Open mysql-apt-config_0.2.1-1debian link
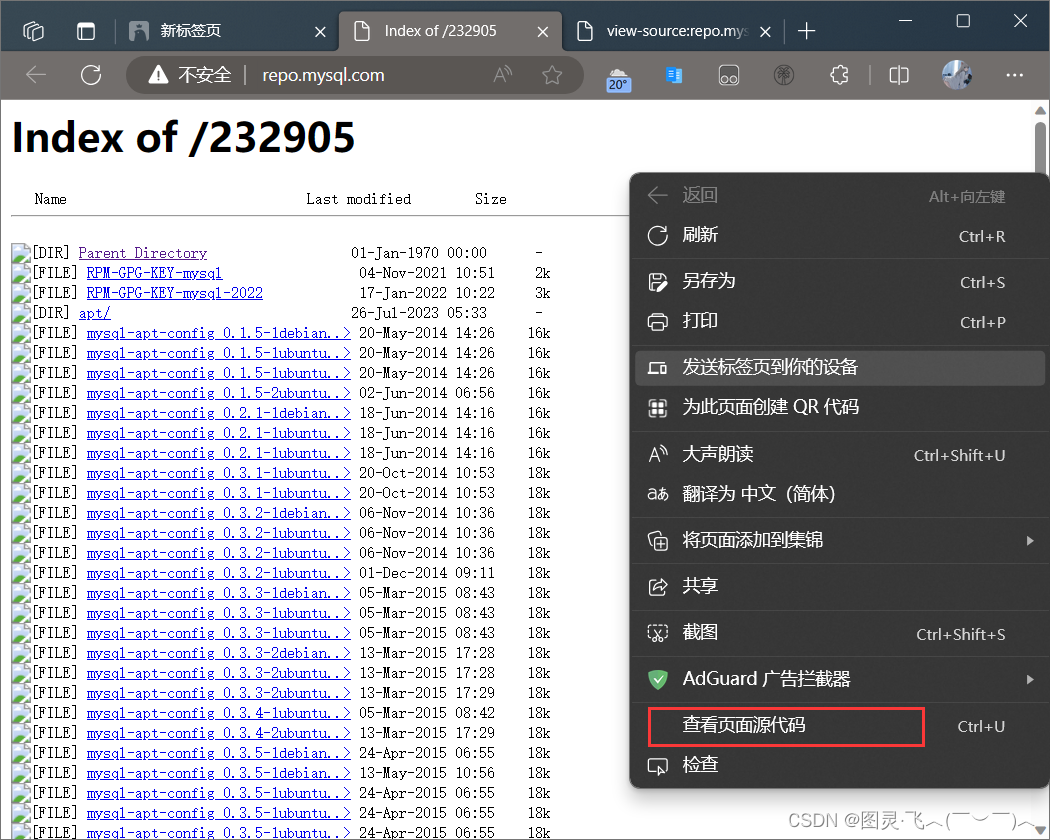 click(x=218, y=413)
